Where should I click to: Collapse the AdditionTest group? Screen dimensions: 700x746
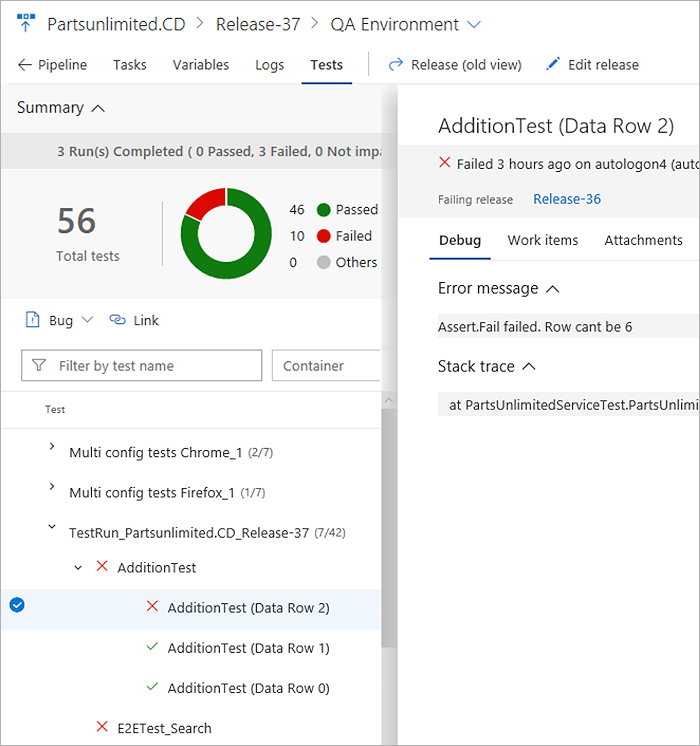(x=78, y=568)
